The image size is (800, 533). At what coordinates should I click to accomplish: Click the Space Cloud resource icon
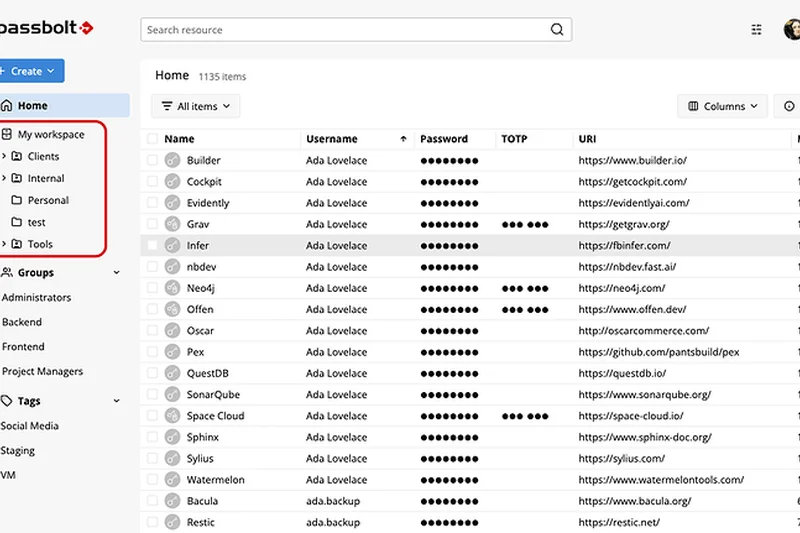[x=172, y=416]
